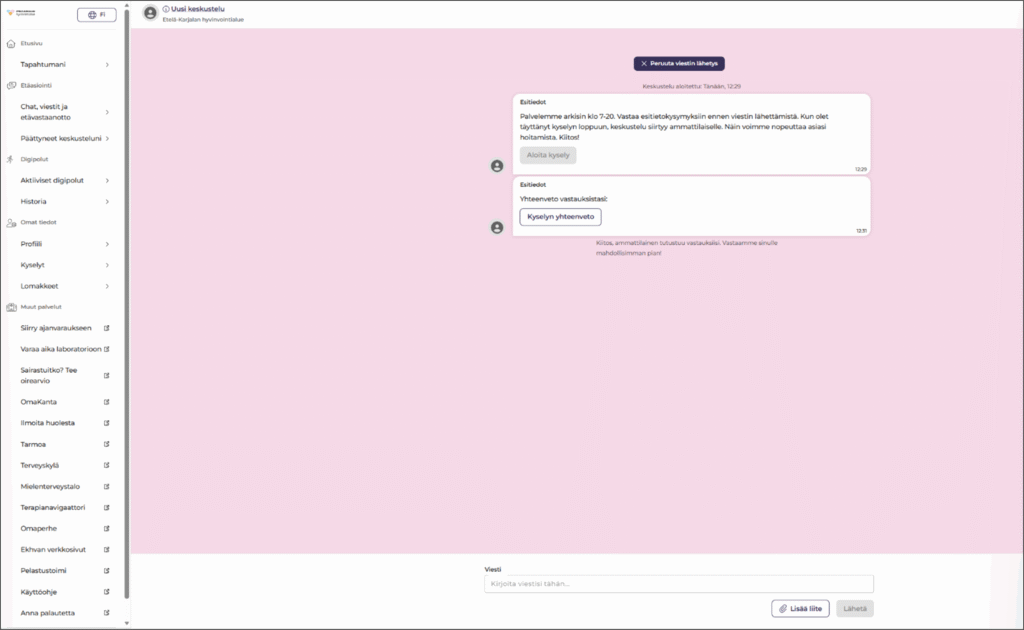Open the Lomakkeet menu item
This screenshot has width=1024, height=630.
coord(64,286)
